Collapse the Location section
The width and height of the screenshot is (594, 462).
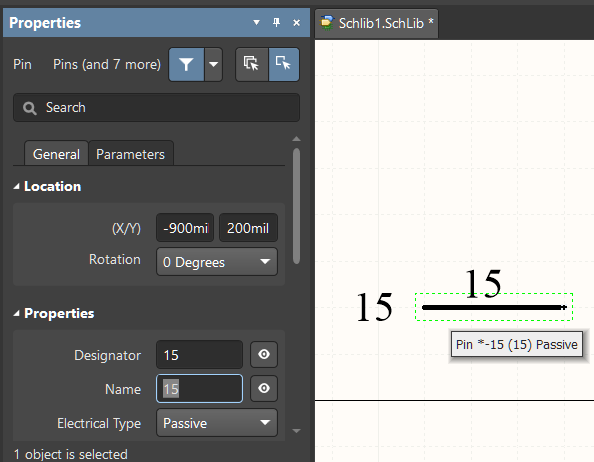[x=16, y=186]
